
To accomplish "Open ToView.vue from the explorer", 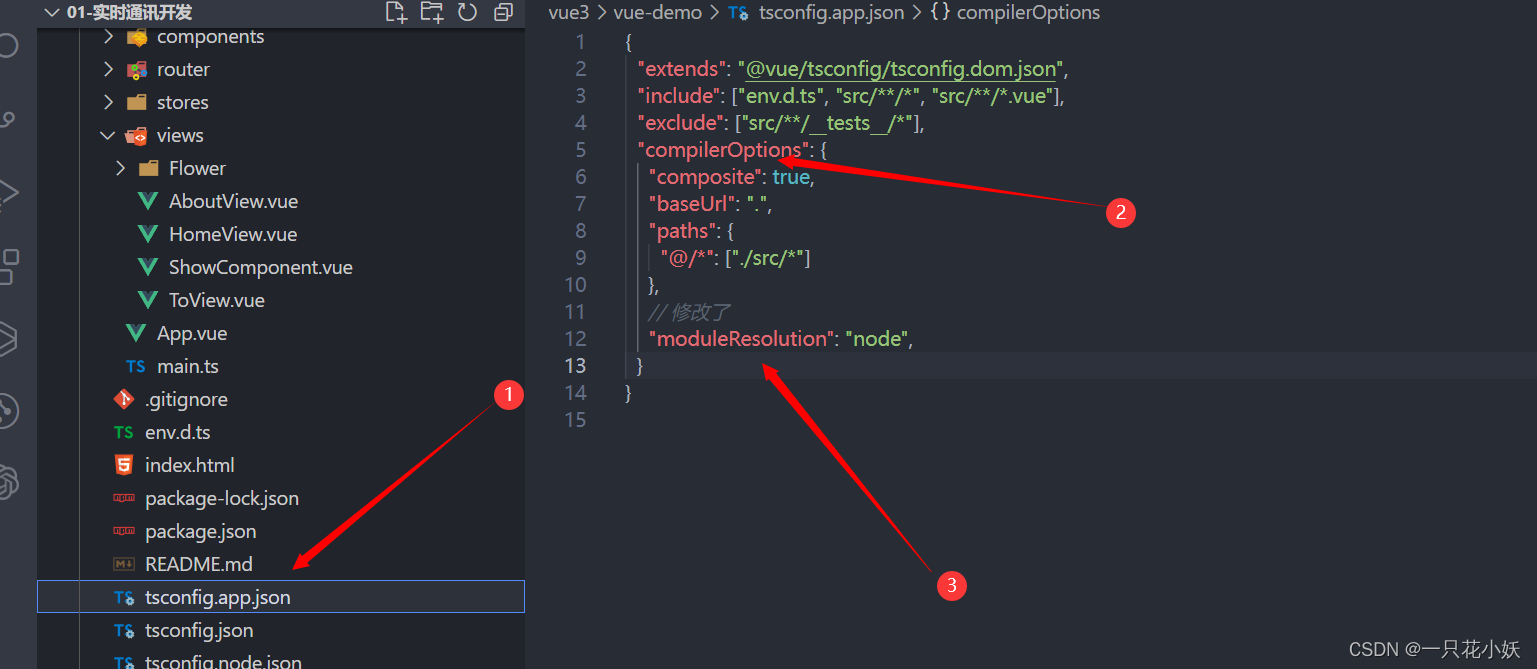I will coord(216,301).
